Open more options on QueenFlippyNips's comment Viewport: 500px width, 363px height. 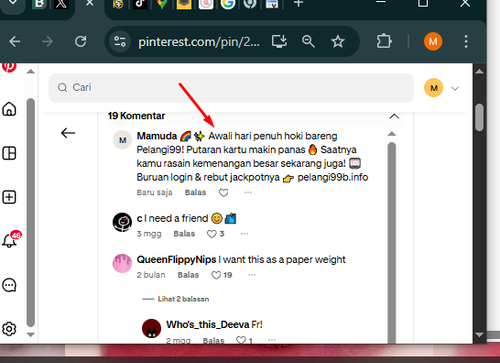coord(252,275)
